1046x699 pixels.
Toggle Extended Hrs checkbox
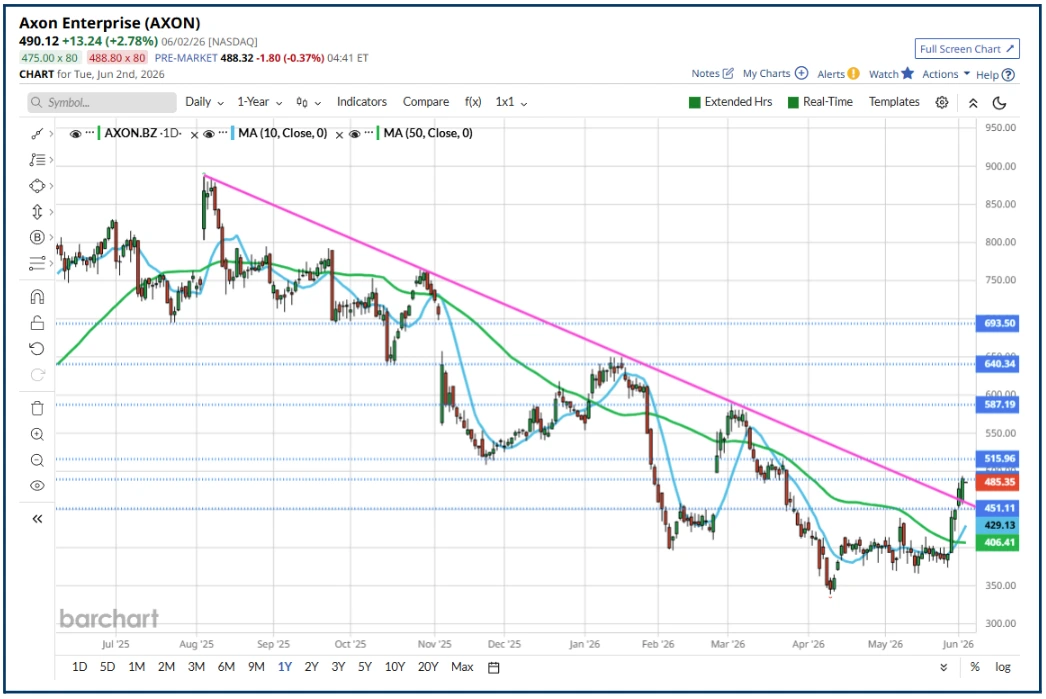(694, 103)
